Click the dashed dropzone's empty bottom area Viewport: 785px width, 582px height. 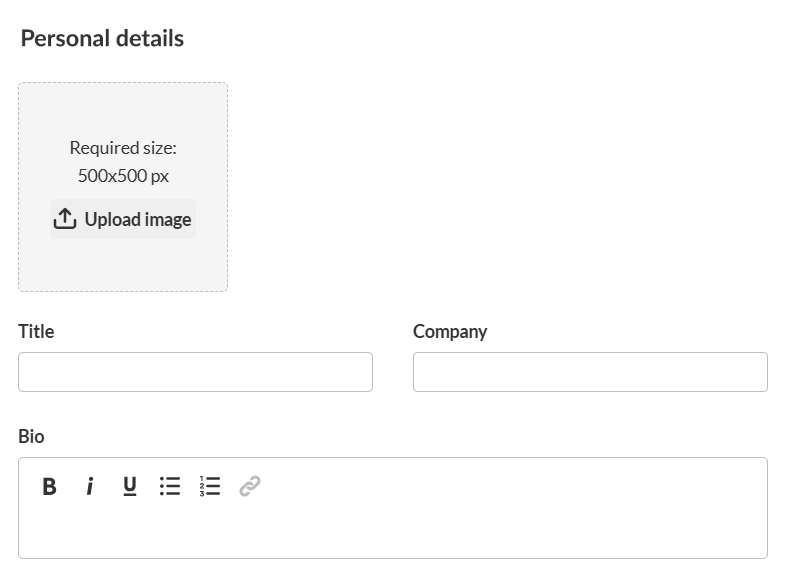[123, 266]
